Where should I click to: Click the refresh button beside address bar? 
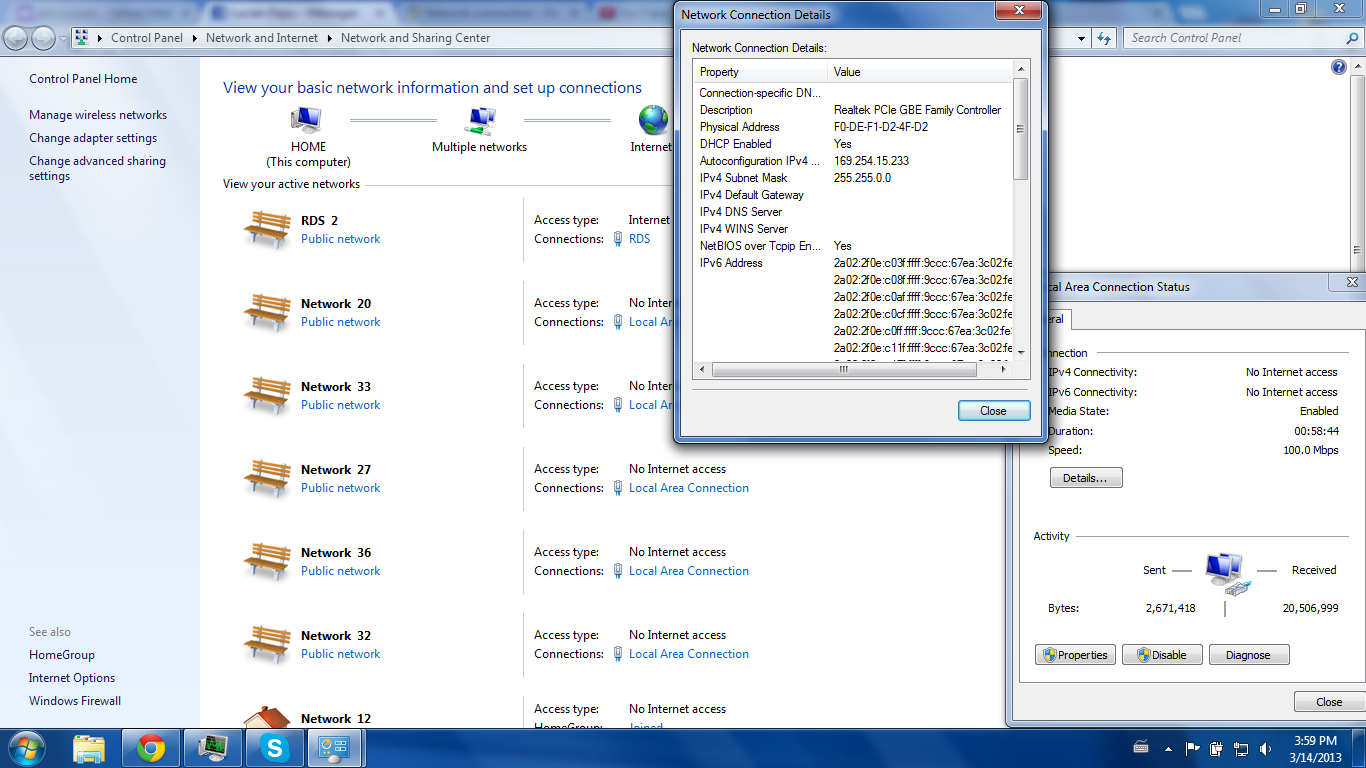1104,38
